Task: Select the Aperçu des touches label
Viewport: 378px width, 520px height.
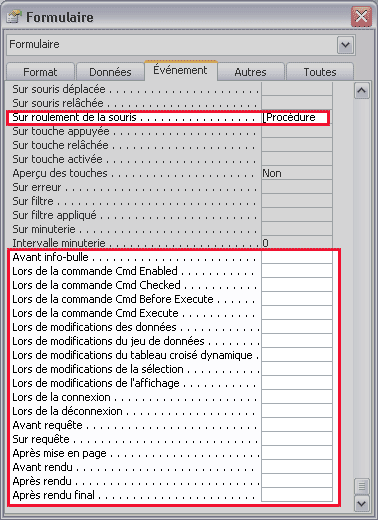Action: pos(60,173)
